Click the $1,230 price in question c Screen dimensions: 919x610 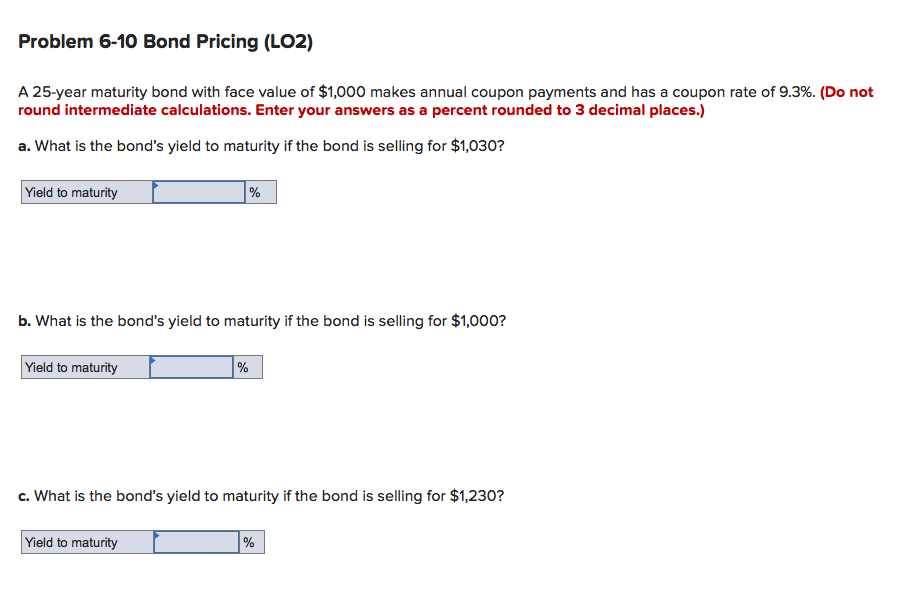click(x=473, y=496)
